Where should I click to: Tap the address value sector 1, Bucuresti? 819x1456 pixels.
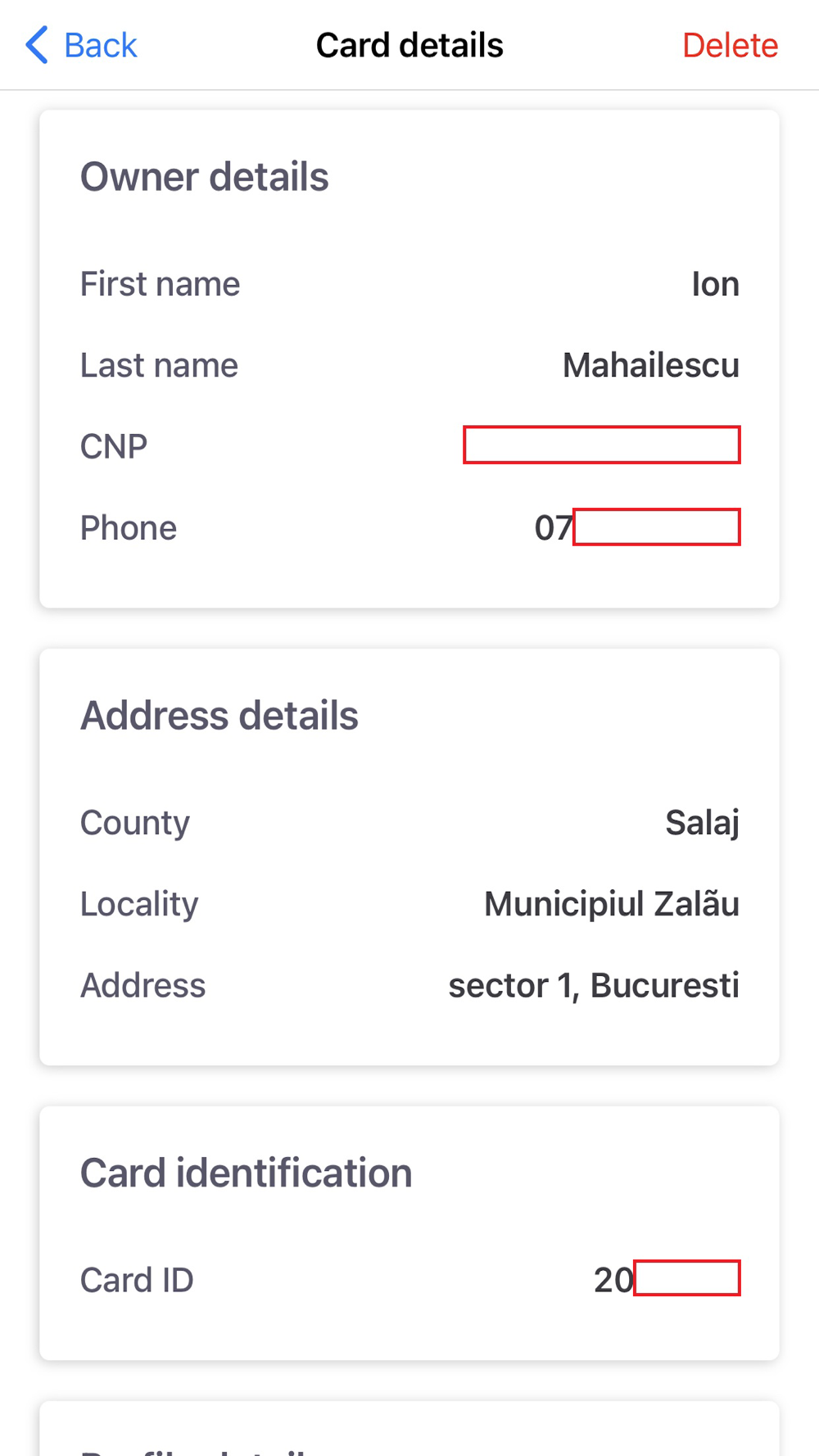click(x=593, y=985)
